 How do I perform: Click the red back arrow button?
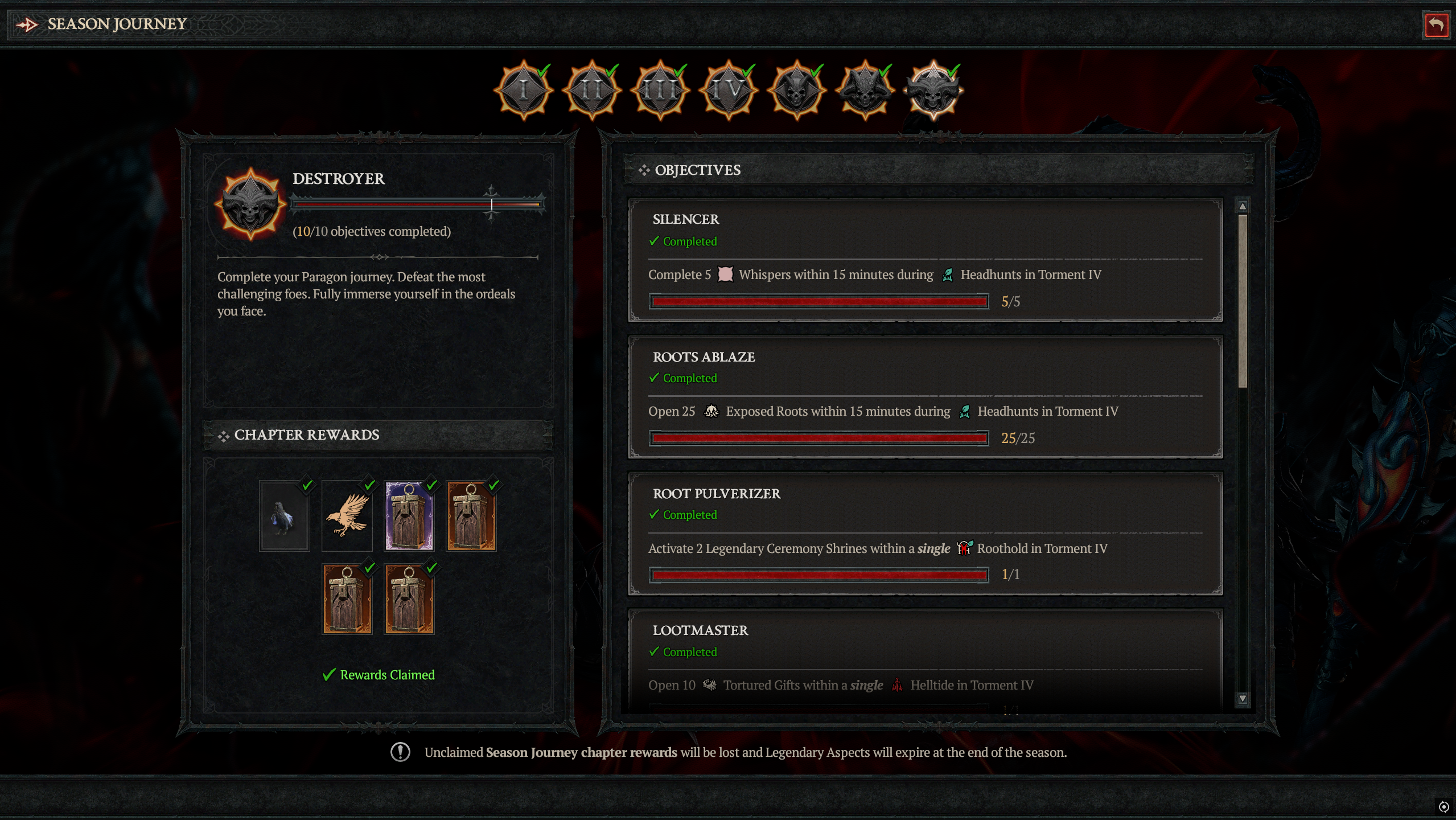[1436, 25]
